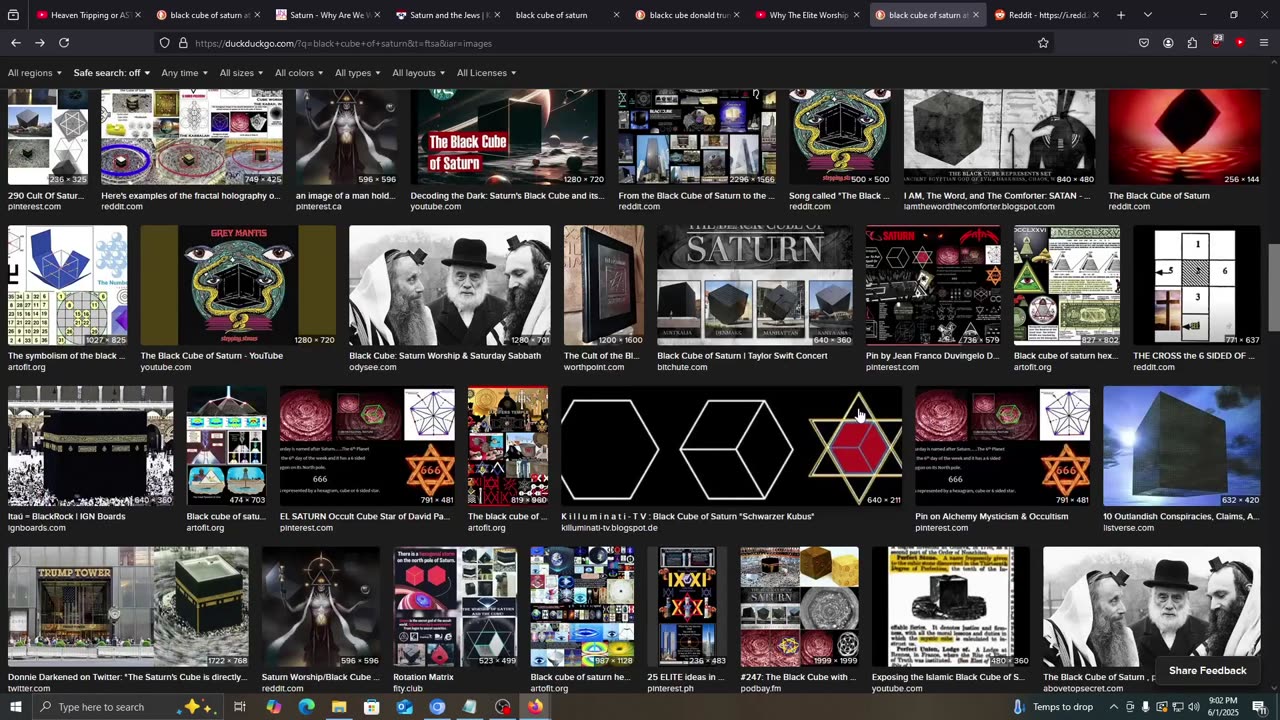This screenshot has height=720, width=1280.
Task: Open the Any time filter dropdown
Action: coord(185,73)
